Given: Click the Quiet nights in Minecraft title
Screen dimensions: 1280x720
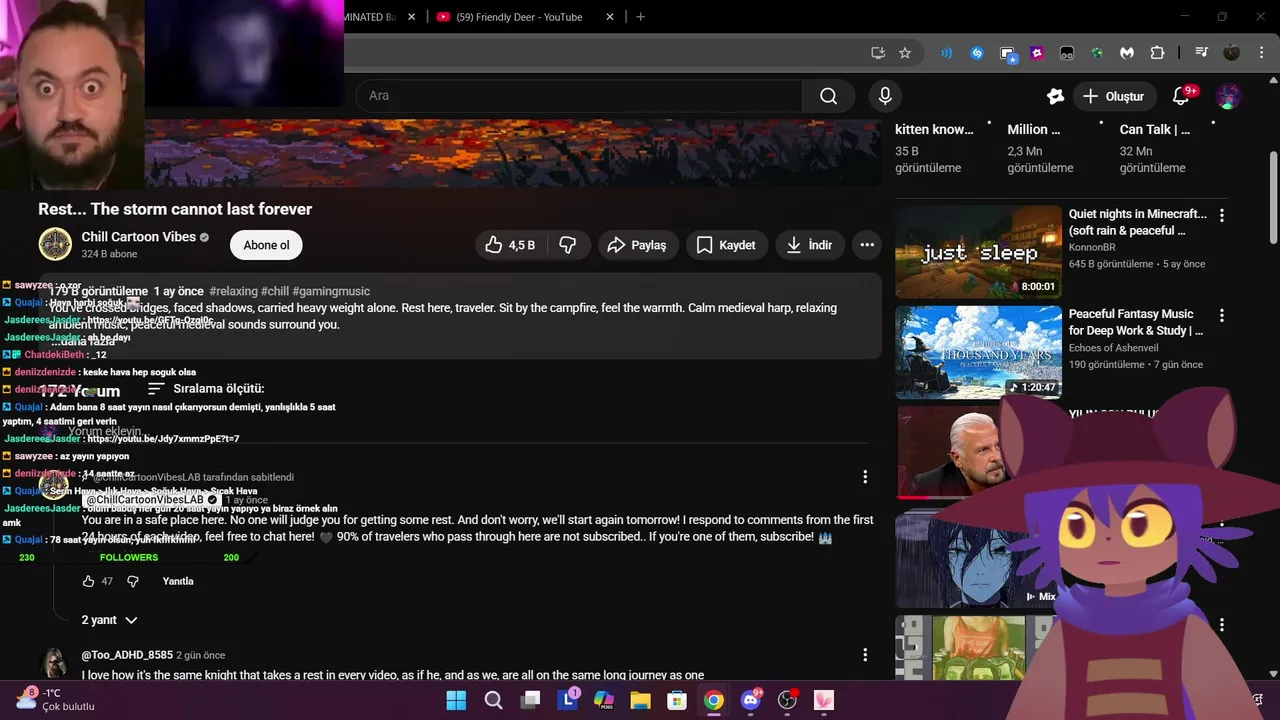Looking at the screenshot, I should tap(1137, 222).
